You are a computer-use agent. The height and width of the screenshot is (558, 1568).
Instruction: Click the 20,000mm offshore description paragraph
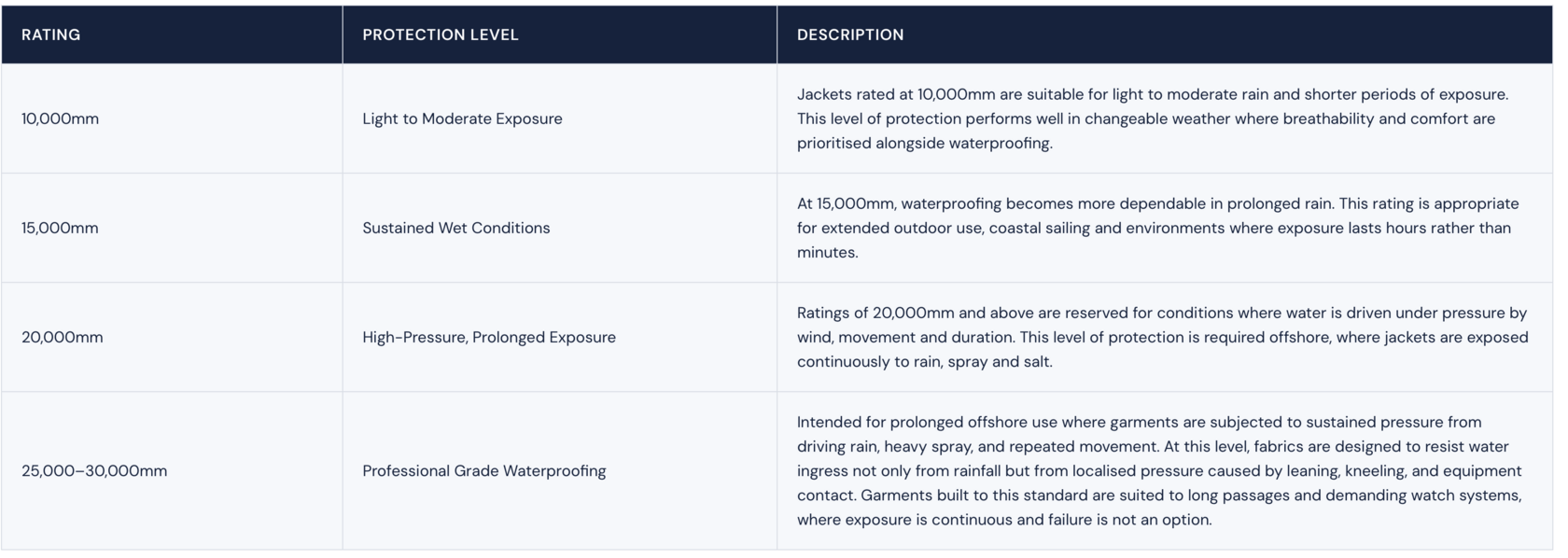(x=1163, y=337)
